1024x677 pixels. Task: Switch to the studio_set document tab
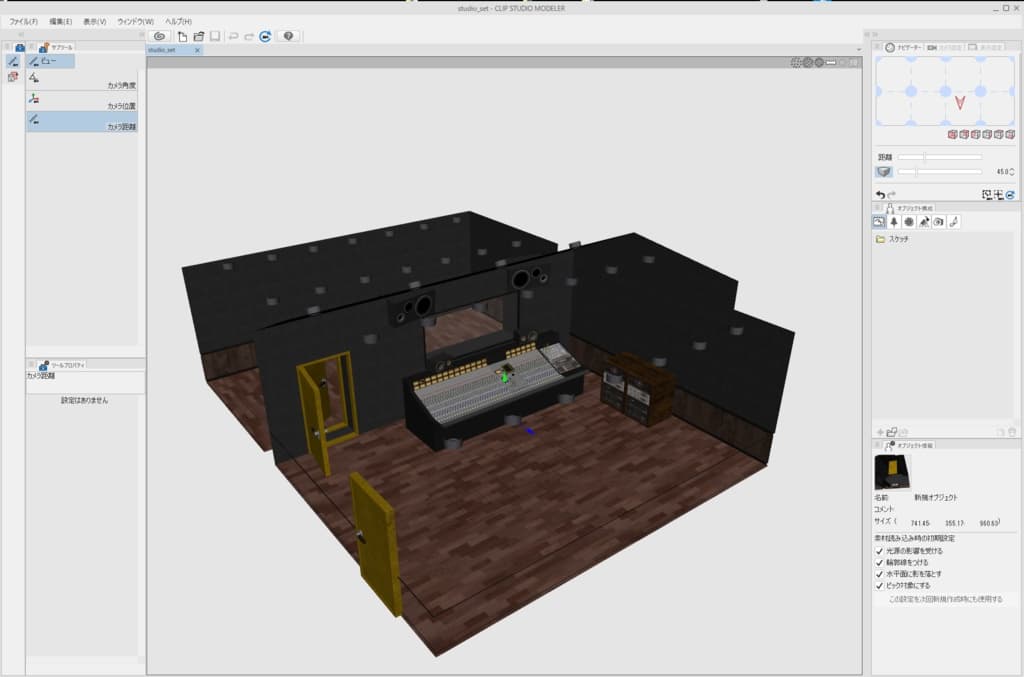click(163, 49)
